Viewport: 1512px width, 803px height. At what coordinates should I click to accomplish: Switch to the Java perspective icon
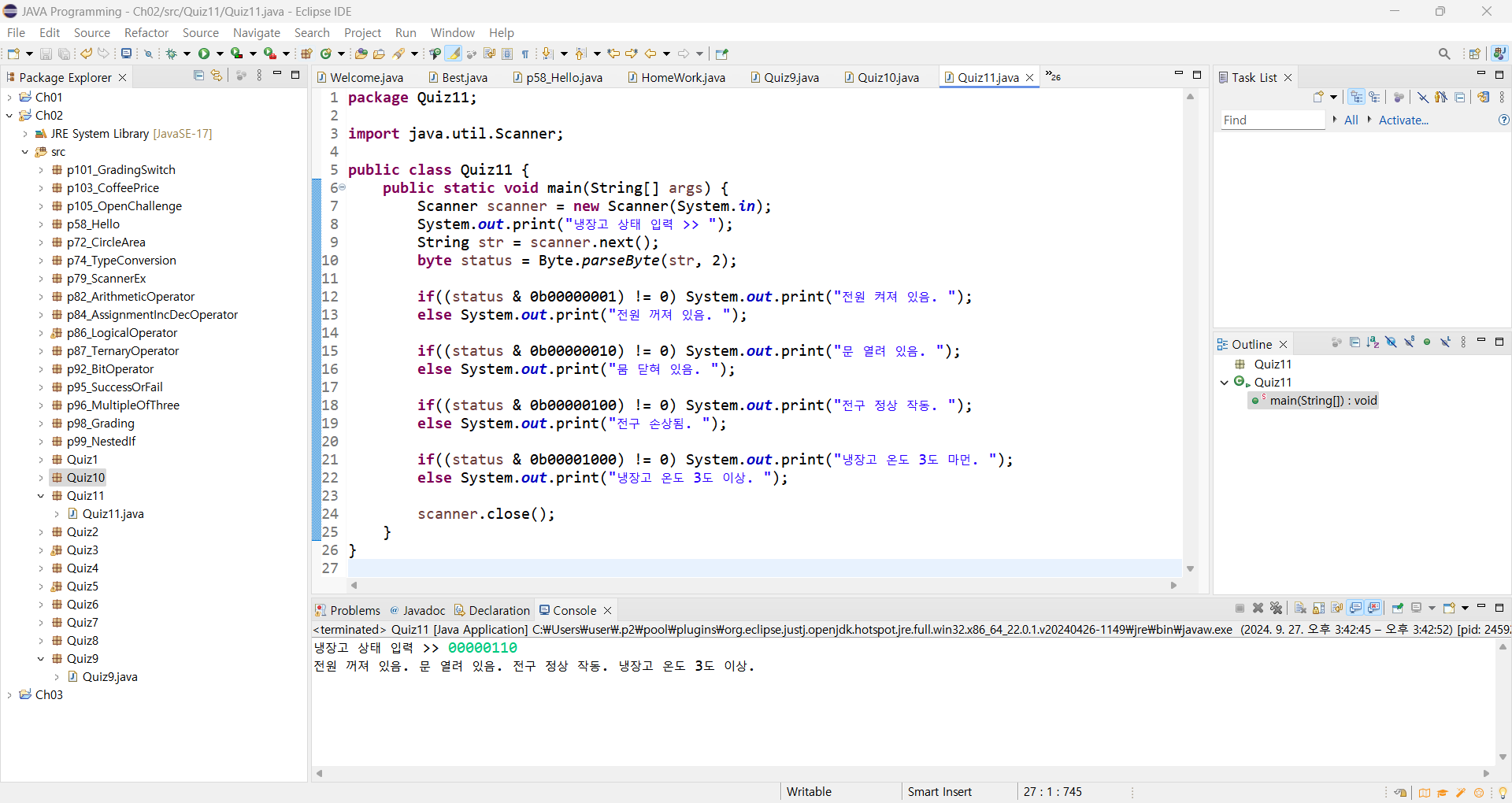click(1499, 54)
